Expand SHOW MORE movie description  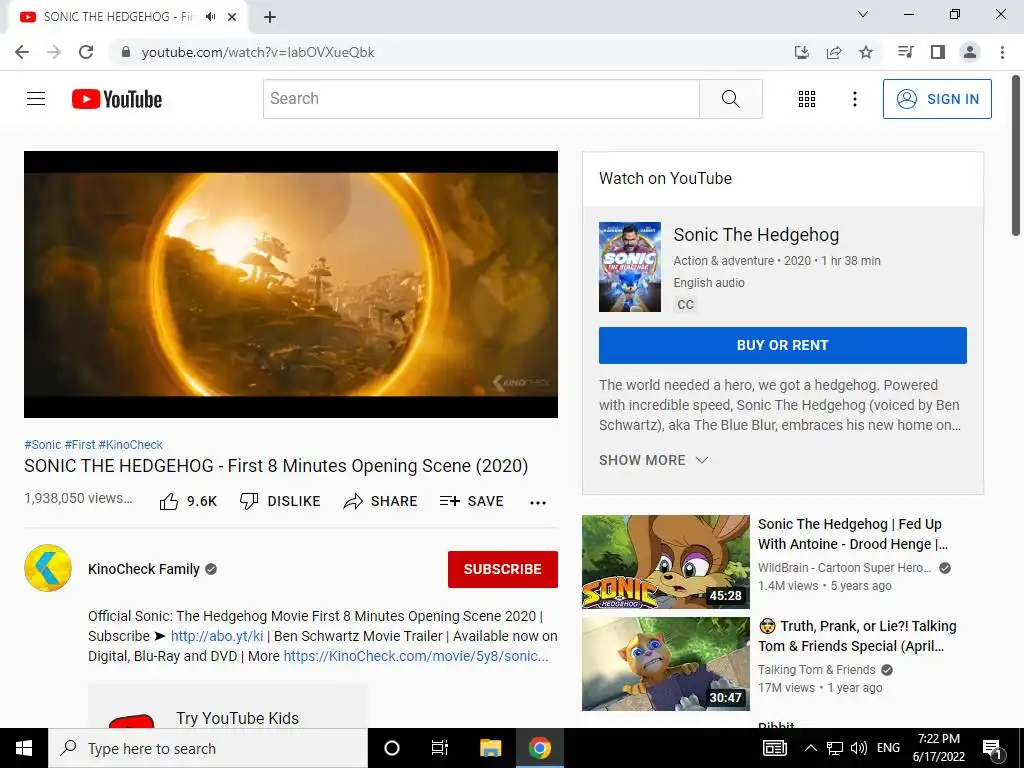click(x=653, y=460)
